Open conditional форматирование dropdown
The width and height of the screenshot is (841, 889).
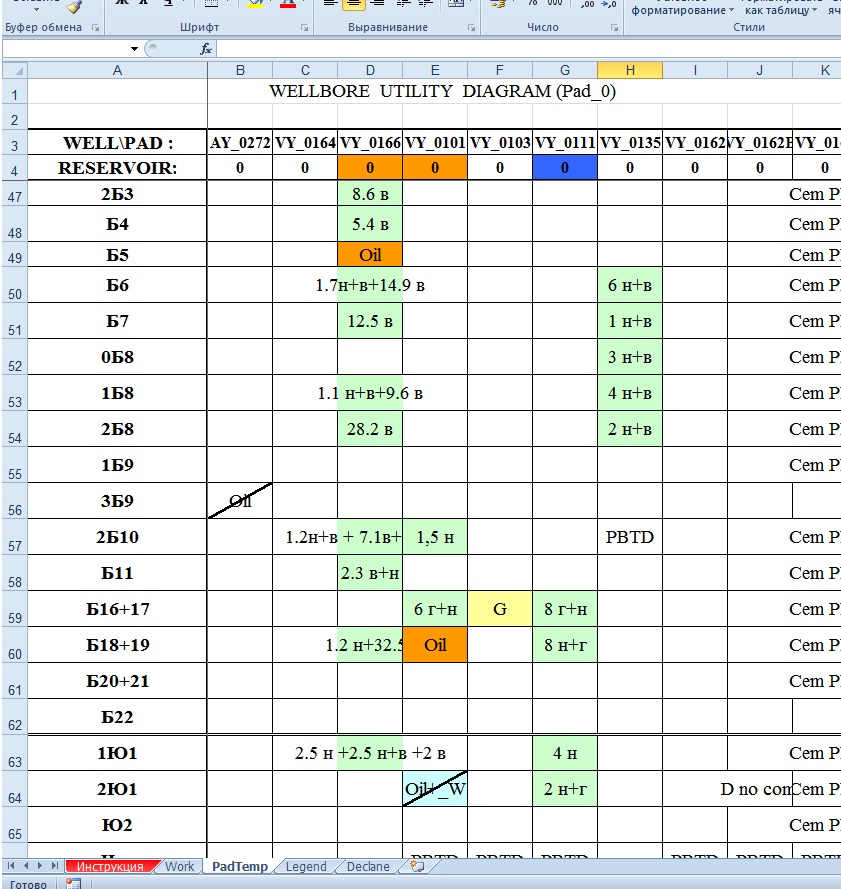pyautogui.click(x=682, y=10)
